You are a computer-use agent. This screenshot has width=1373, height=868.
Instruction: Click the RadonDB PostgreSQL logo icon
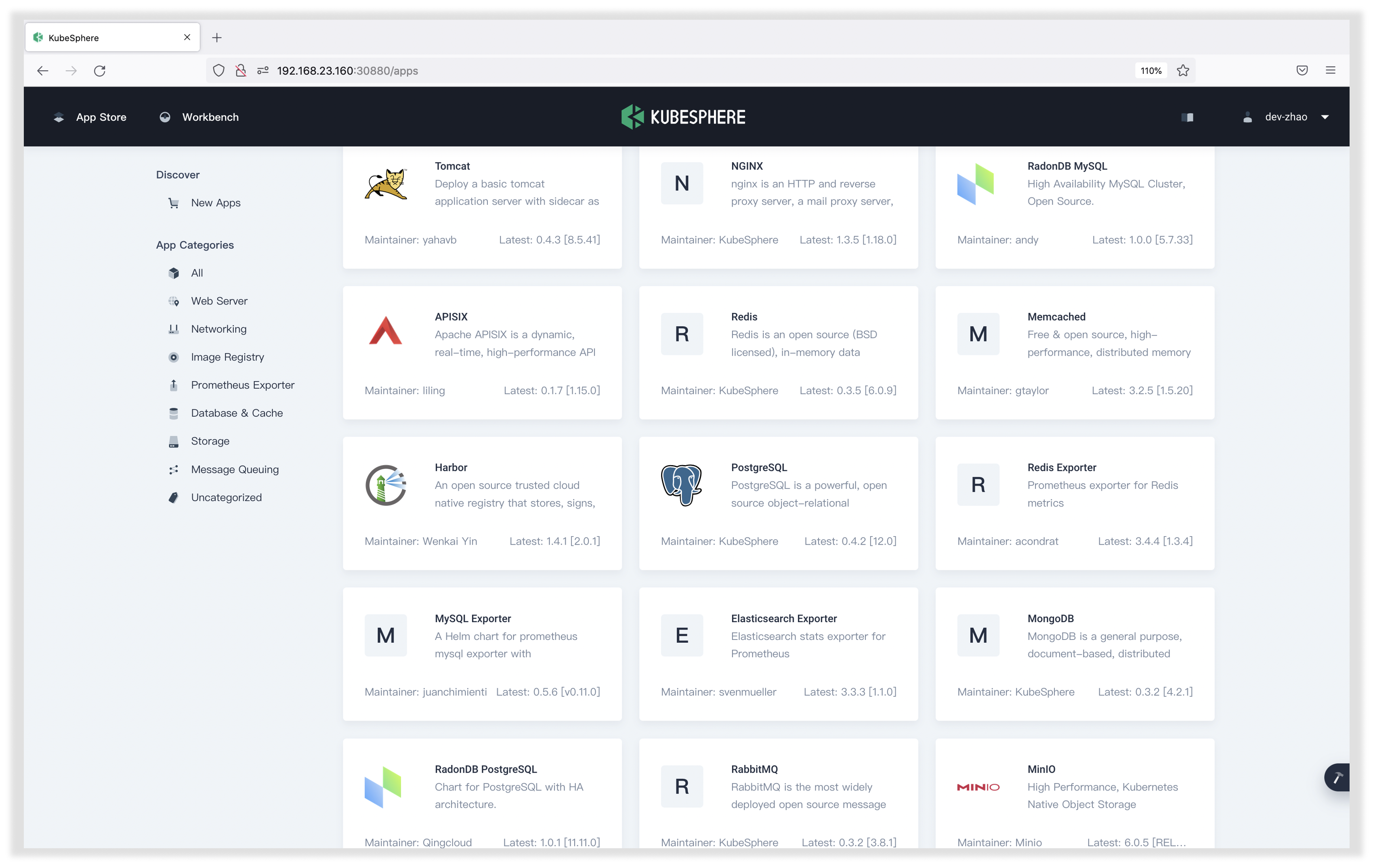point(382,786)
